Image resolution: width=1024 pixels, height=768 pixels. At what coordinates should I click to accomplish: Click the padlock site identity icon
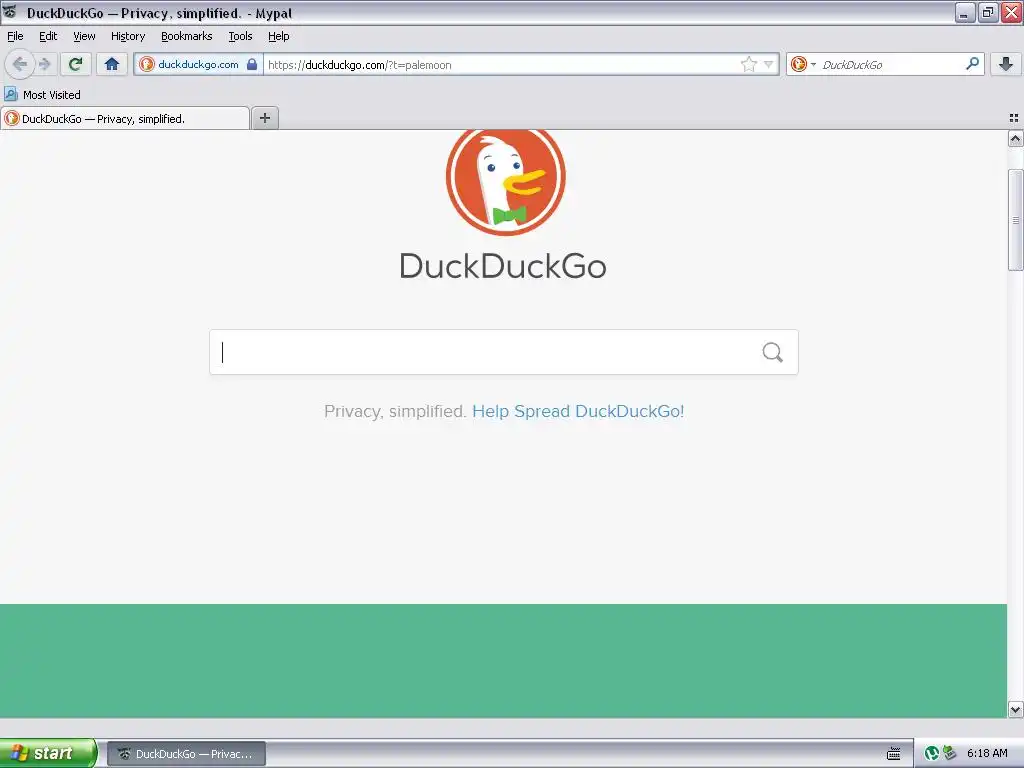tap(252, 64)
